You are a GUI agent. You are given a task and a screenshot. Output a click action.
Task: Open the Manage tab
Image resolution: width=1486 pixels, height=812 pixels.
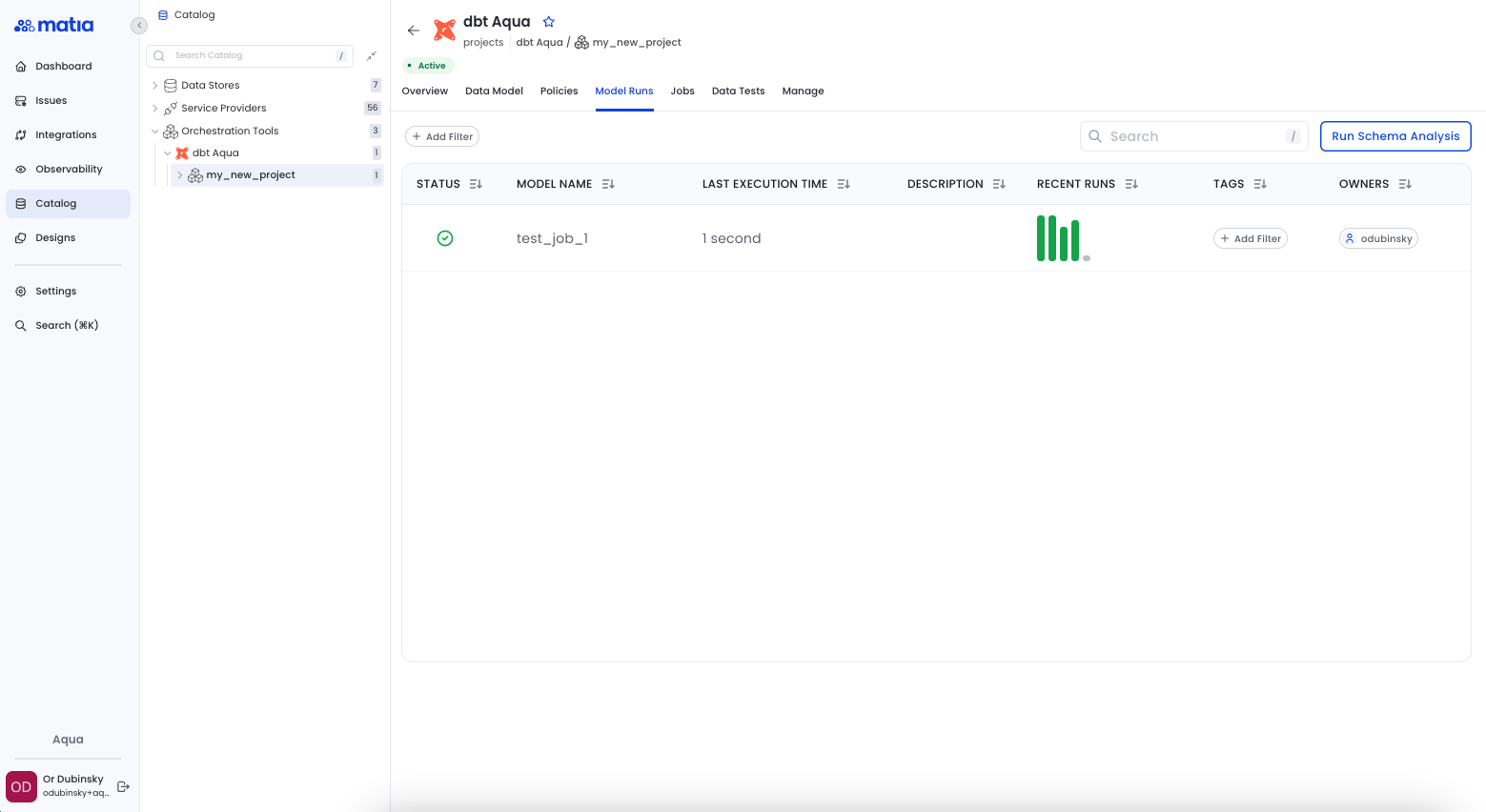point(803,91)
